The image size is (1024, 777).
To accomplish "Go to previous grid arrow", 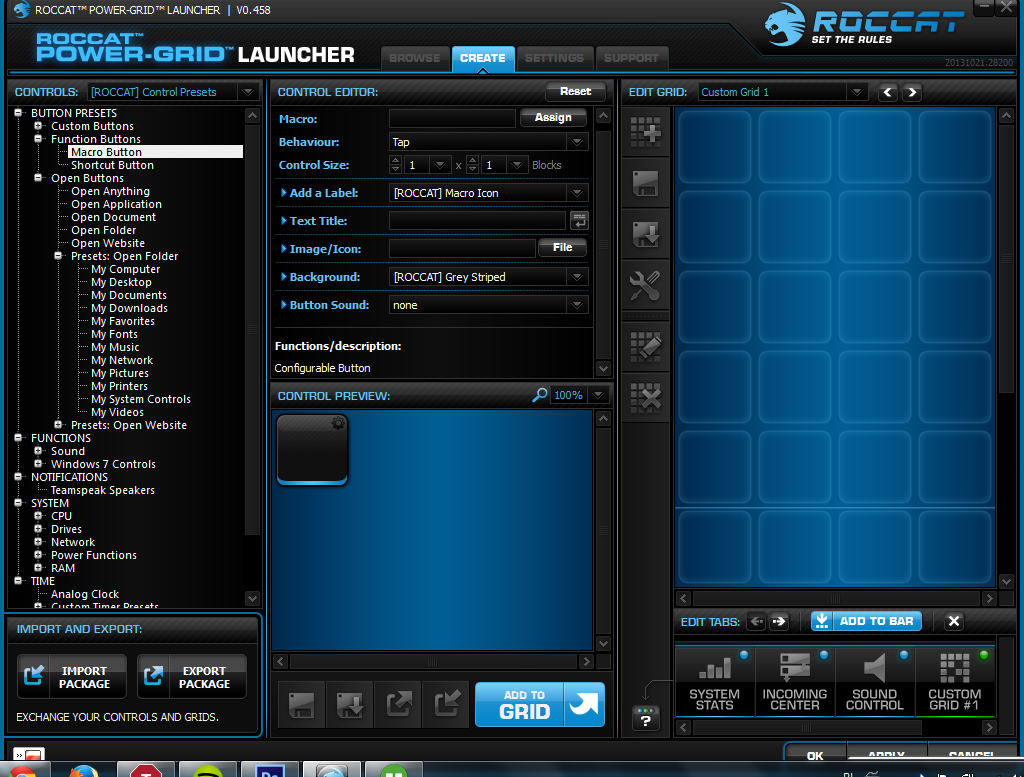I will click(888, 92).
